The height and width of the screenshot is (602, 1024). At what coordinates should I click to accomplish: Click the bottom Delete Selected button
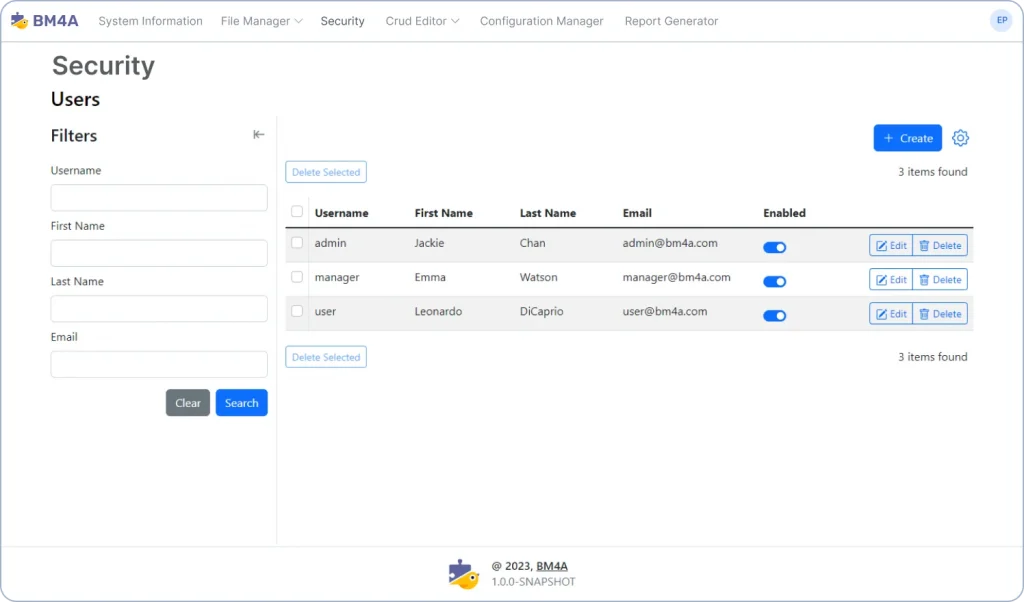pos(326,357)
